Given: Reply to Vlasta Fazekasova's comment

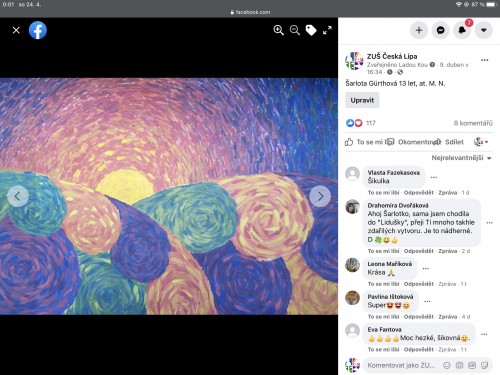Looking at the screenshot, I should [419, 193].
